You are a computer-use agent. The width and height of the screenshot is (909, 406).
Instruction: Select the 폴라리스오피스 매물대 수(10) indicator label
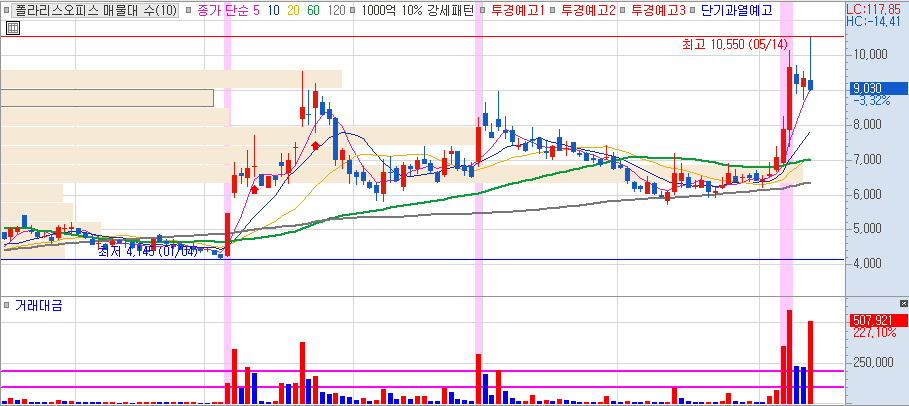pyautogui.click(x=96, y=10)
